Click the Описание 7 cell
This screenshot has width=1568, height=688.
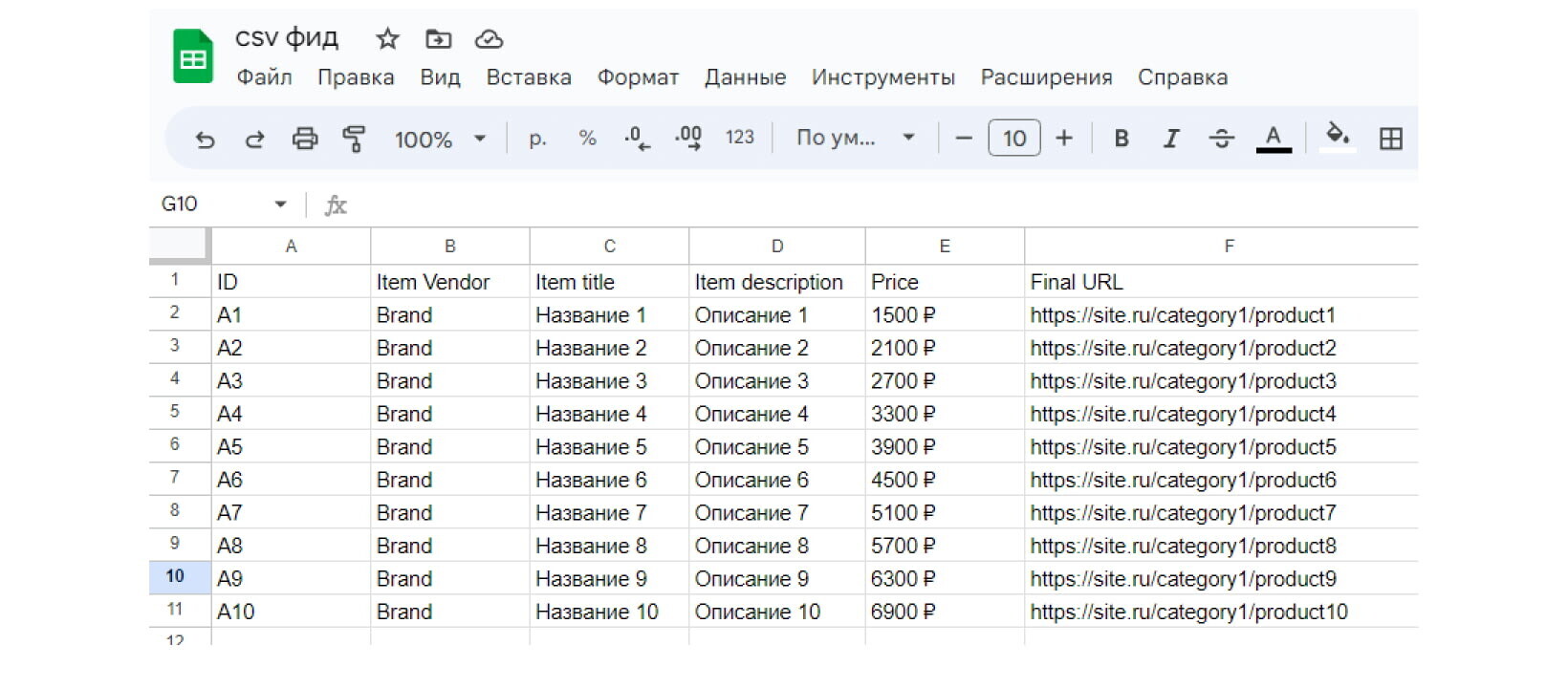pyautogui.click(x=777, y=512)
